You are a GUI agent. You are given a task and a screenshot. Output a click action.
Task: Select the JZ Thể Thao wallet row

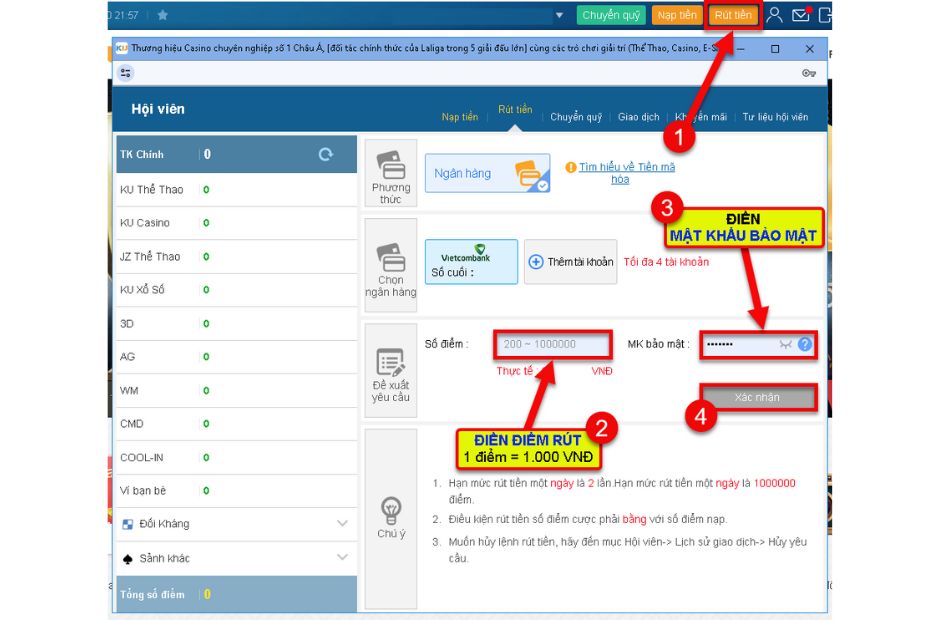(236, 257)
